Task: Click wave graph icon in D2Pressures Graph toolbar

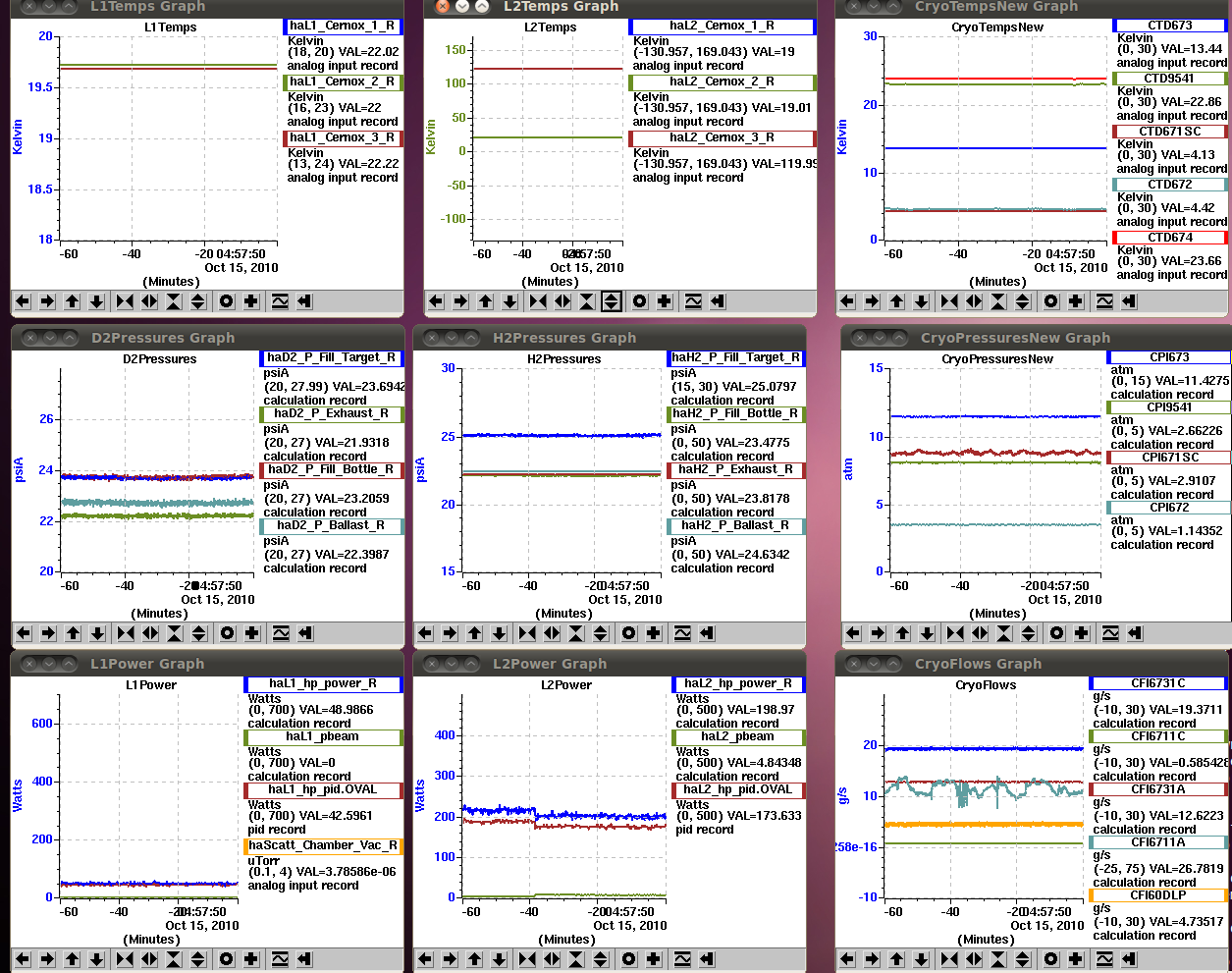Action: click(x=281, y=633)
